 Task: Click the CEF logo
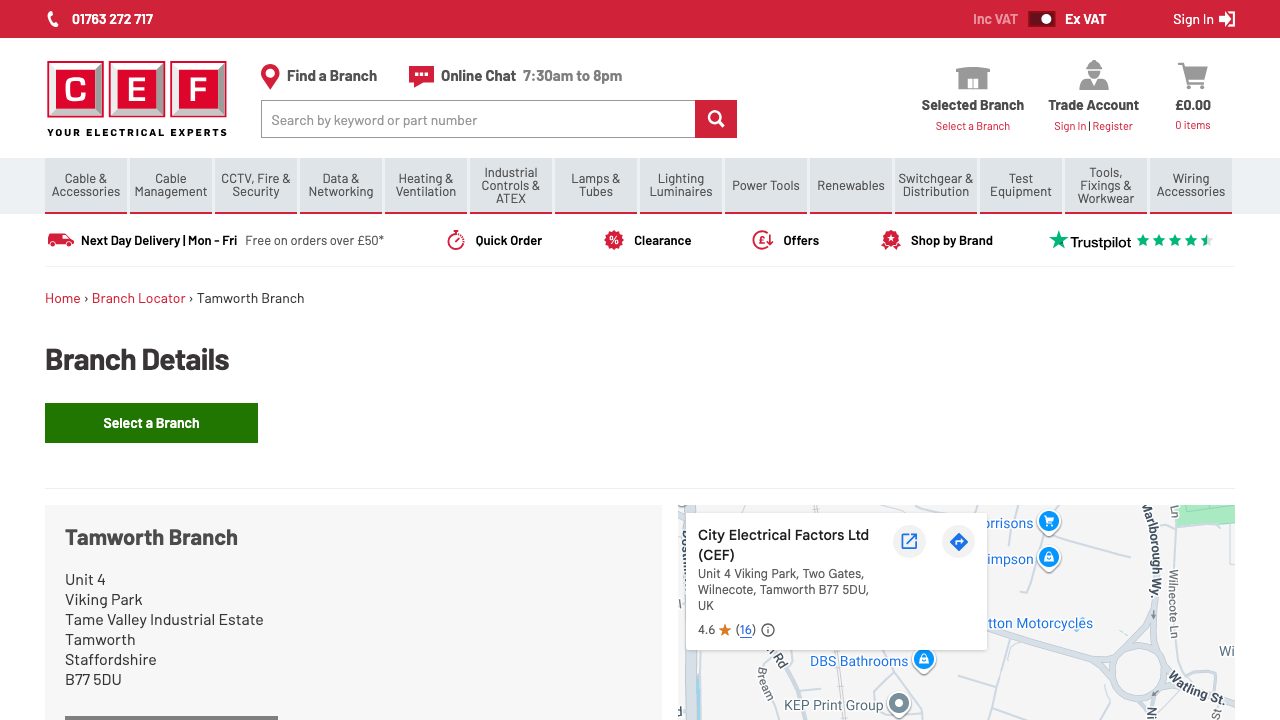(137, 99)
